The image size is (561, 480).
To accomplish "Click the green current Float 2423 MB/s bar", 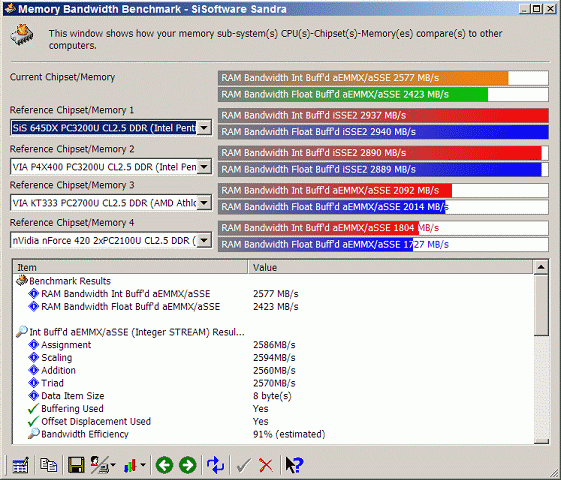I will pyautogui.click(x=383, y=94).
